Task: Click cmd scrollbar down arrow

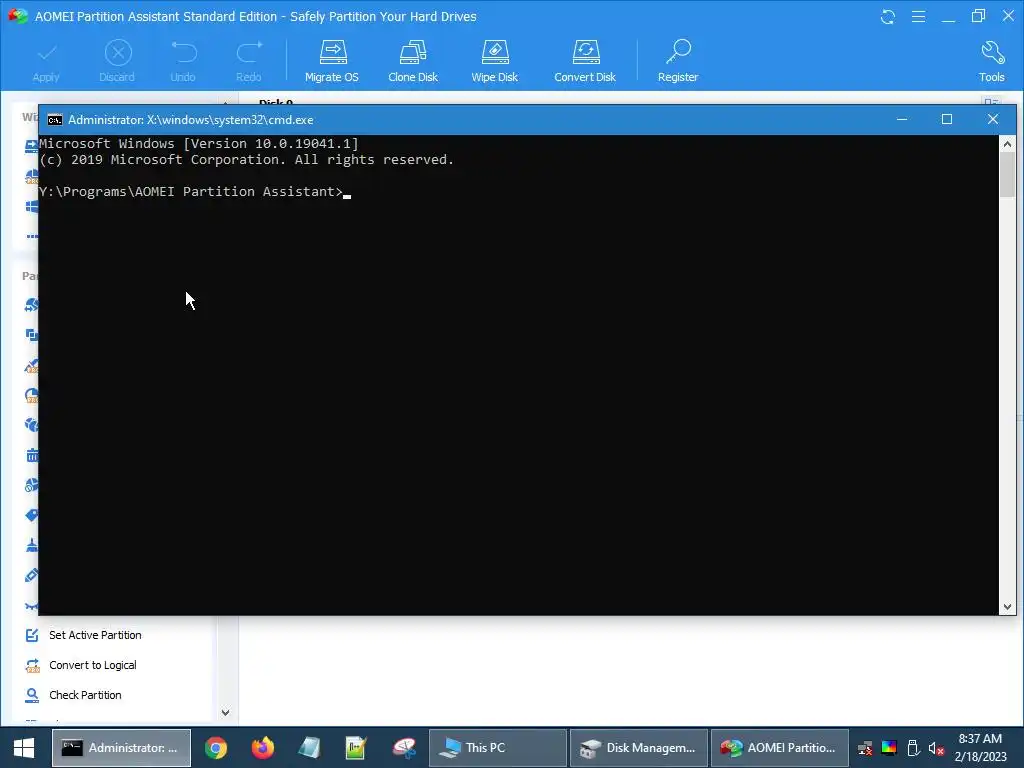Action: point(1007,607)
